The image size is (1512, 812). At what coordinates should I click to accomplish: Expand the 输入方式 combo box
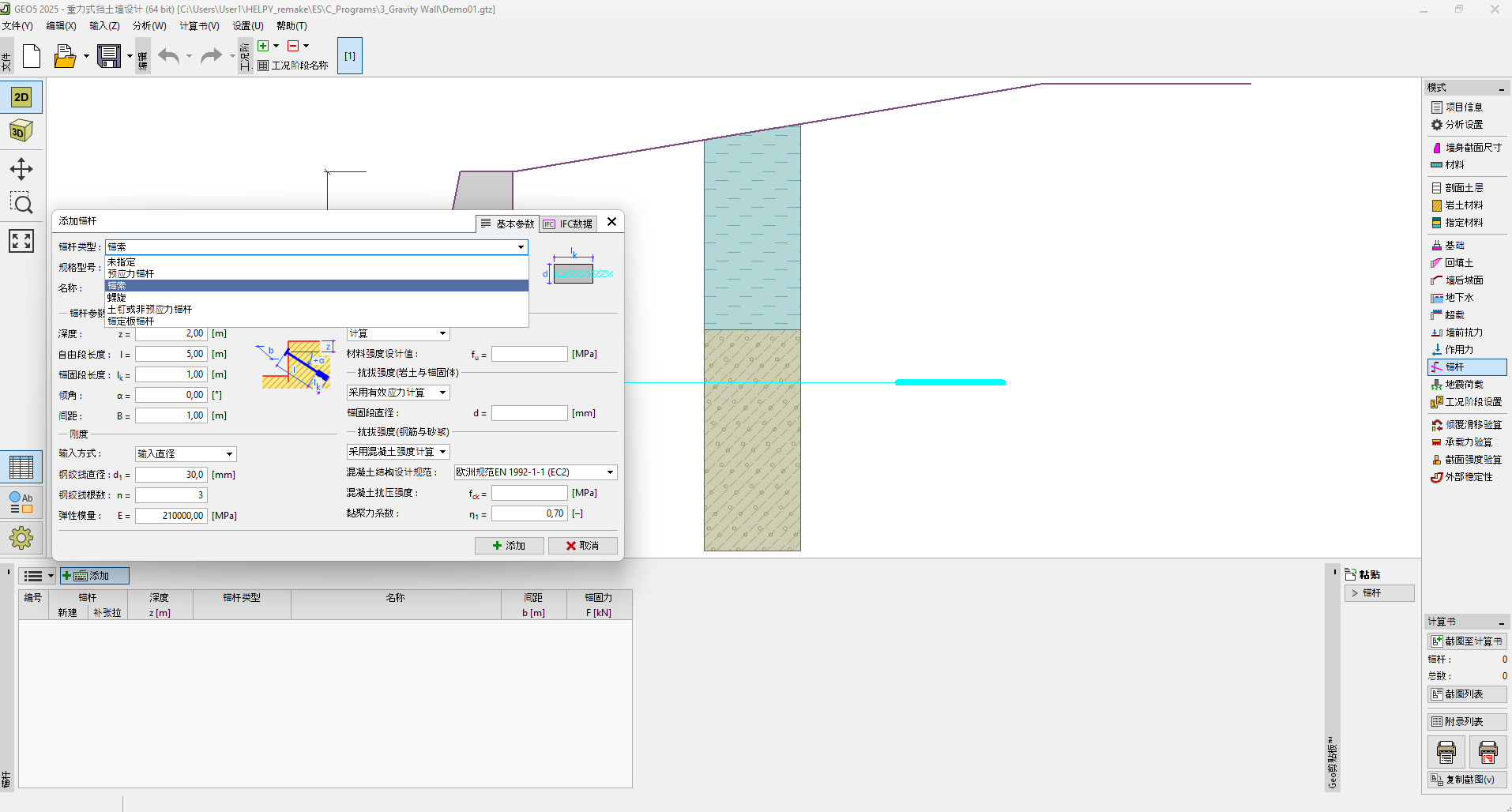(186, 454)
